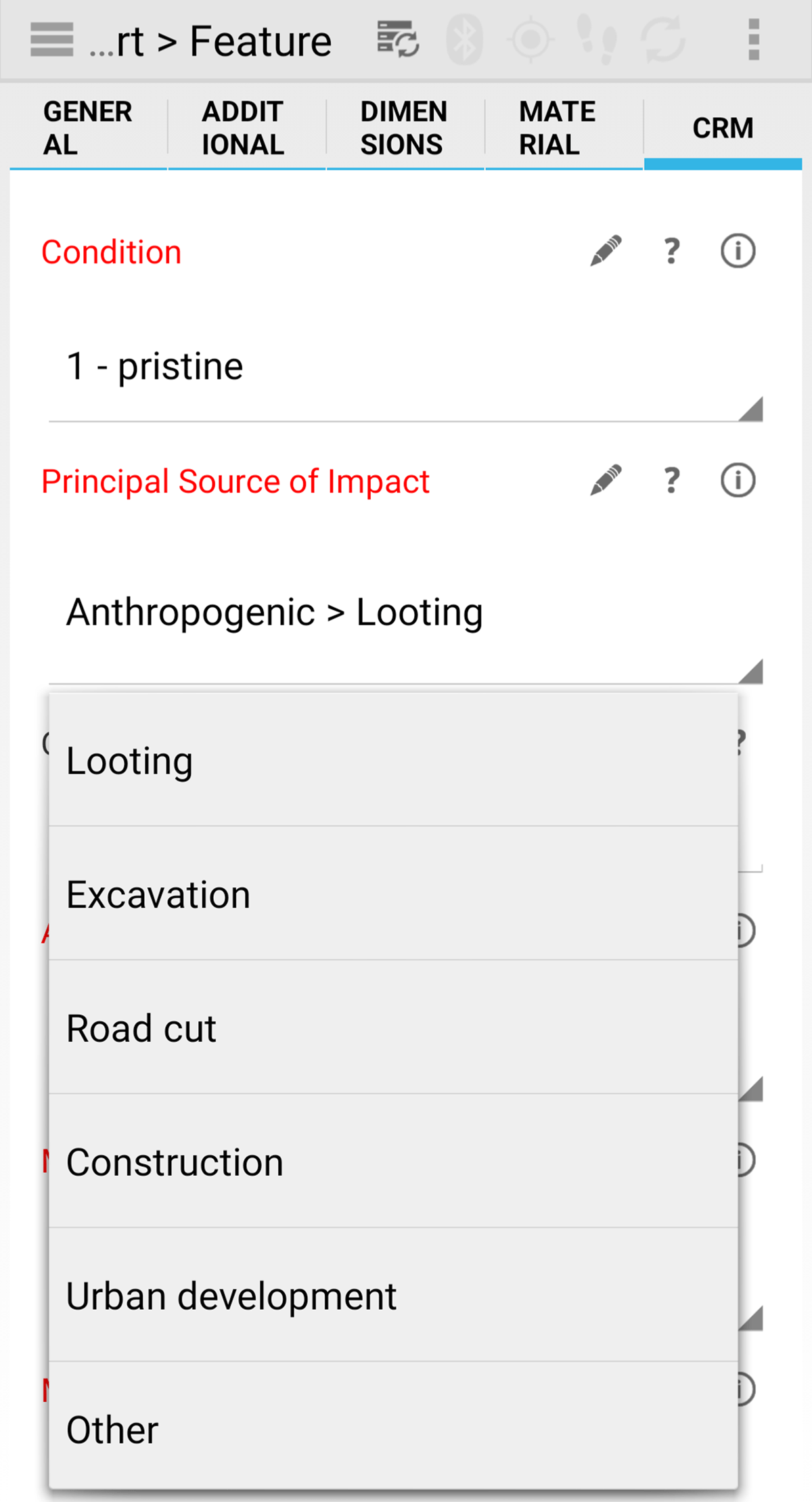The image size is (812, 1502).
Task: Select the Road cut option
Action: (x=392, y=1029)
